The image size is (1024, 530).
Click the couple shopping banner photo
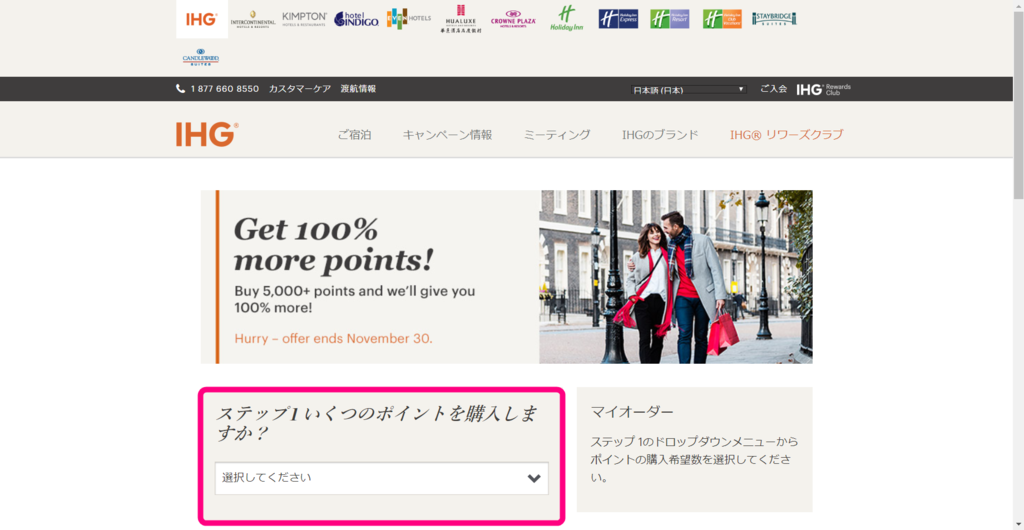pos(676,277)
